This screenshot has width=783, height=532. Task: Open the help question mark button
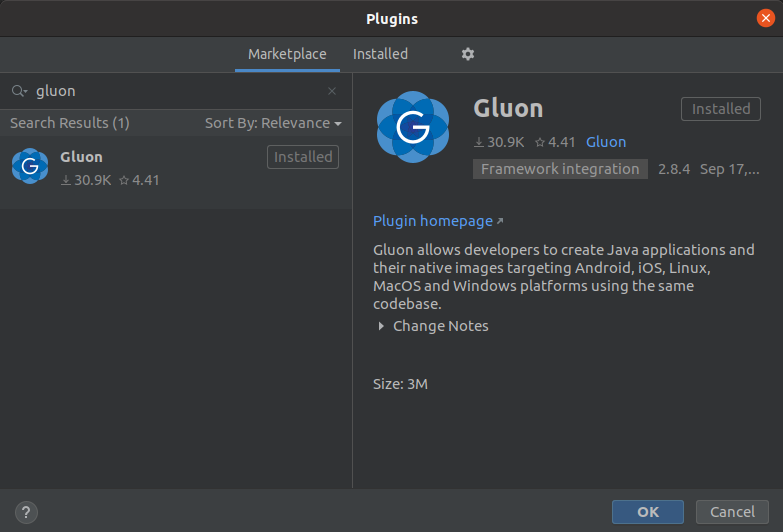click(x=26, y=512)
